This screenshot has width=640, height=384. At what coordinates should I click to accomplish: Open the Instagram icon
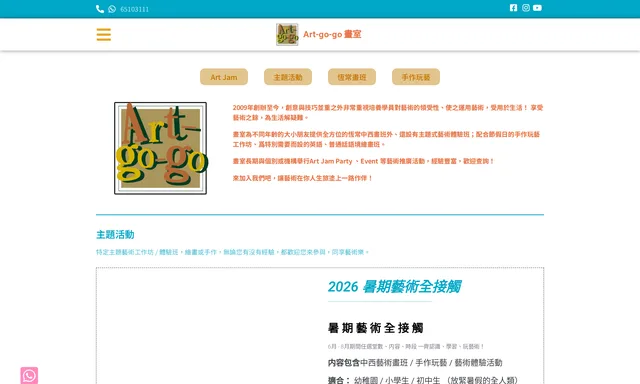[526, 8]
